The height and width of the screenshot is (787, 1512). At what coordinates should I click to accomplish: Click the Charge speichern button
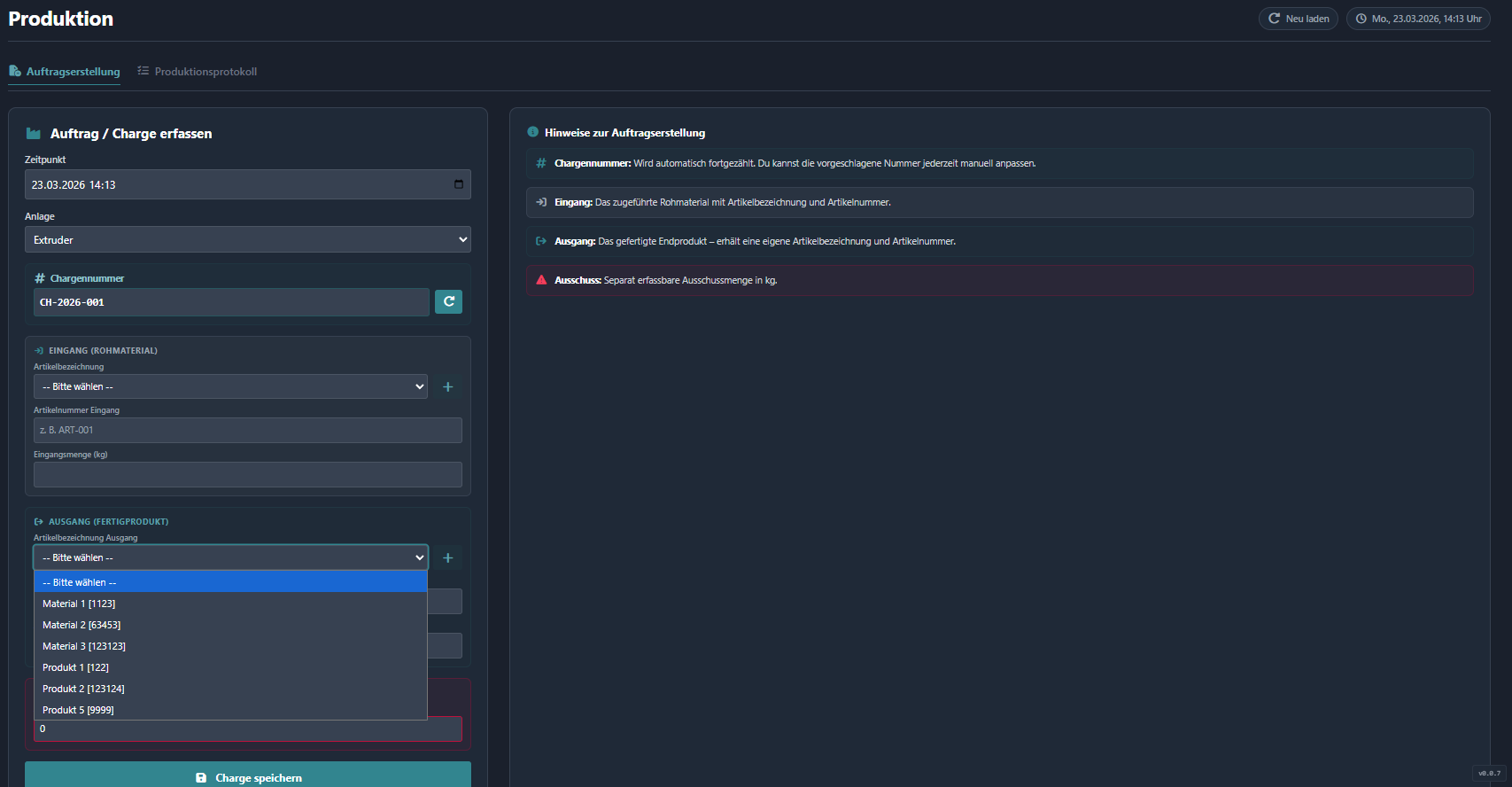pos(248,776)
